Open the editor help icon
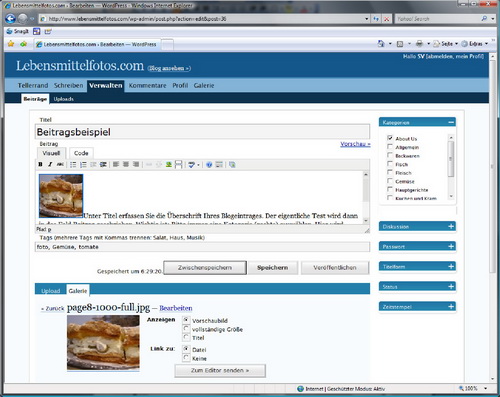The image size is (500, 397). coord(209,165)
